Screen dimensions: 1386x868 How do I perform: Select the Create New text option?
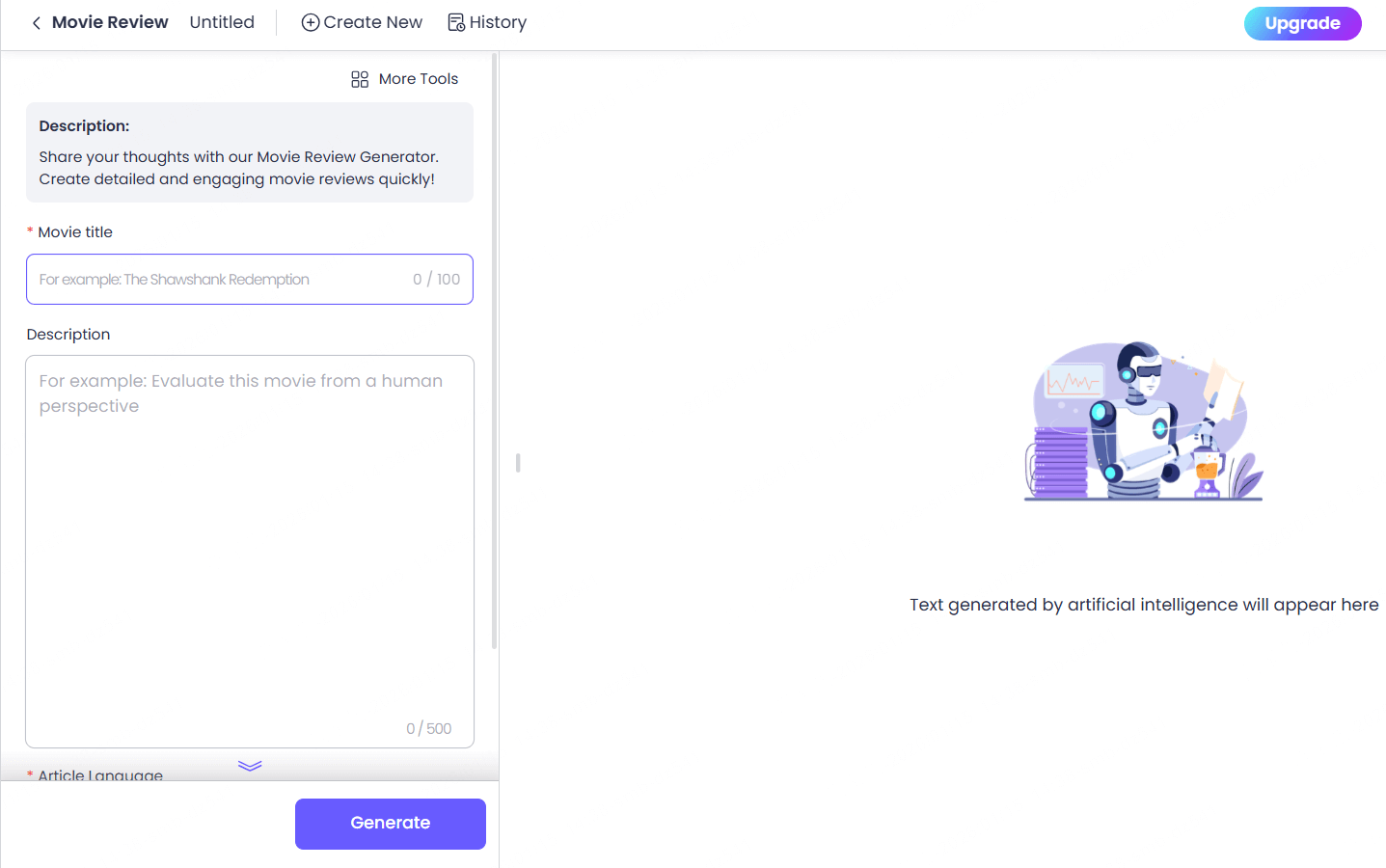point(373,22)
